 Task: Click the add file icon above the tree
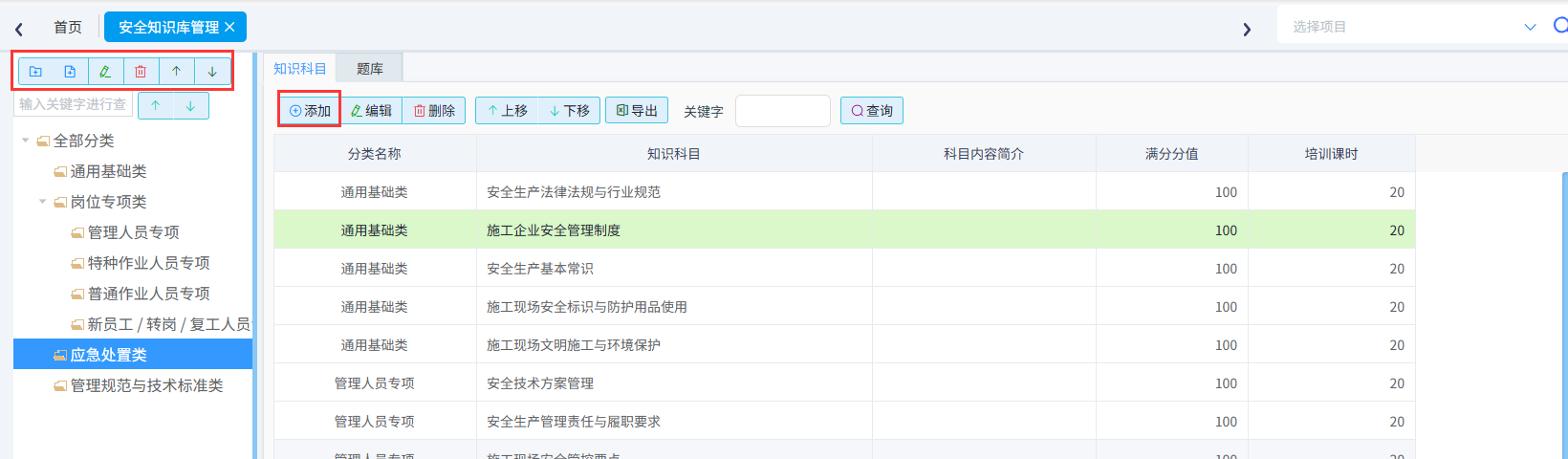point(70,71)
